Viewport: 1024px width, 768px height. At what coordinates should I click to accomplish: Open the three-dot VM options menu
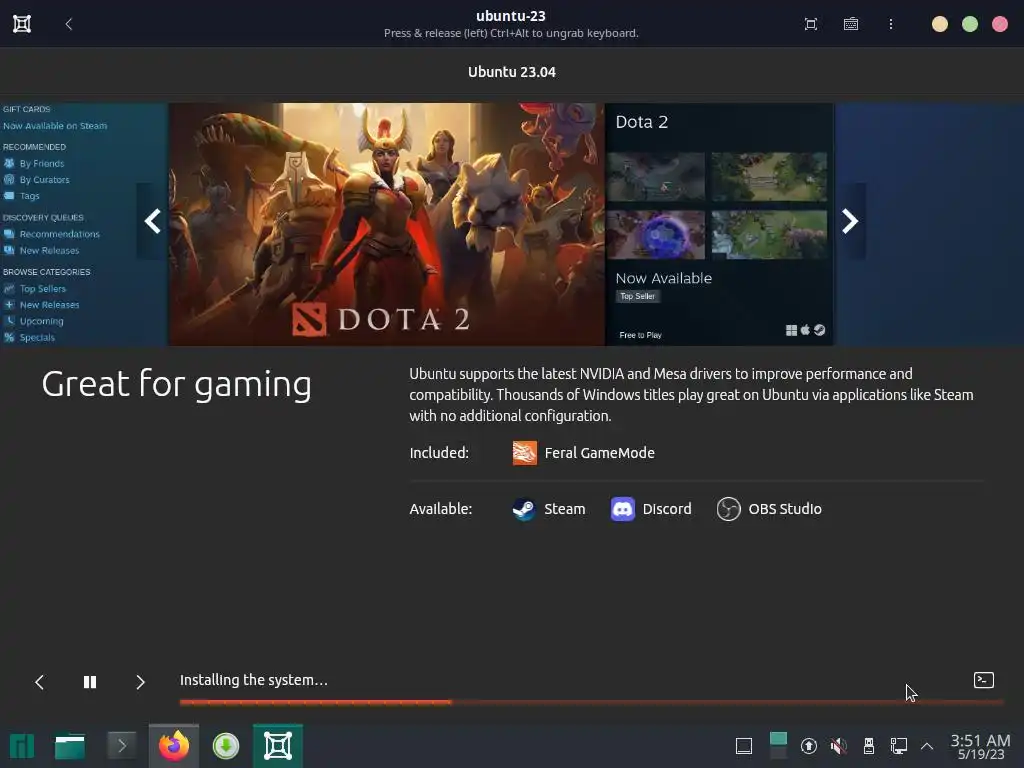coord(891,24)
